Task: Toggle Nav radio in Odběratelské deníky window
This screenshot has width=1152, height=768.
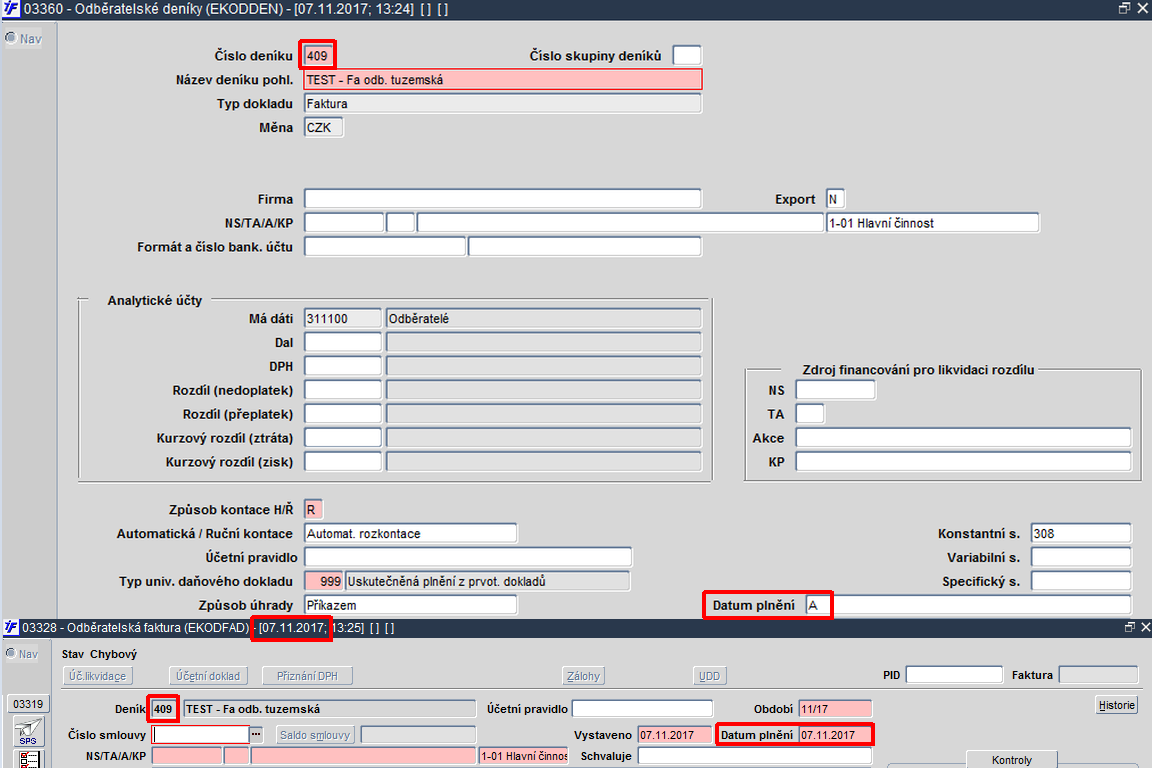Action: pyautogui.click(x=11, y=38)
